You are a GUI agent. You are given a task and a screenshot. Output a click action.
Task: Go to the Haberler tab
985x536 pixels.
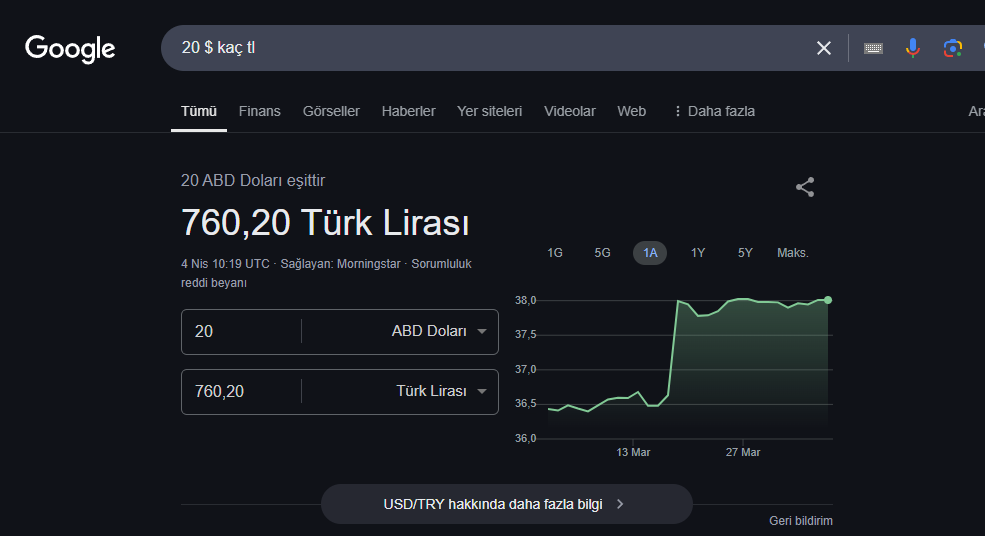[x=408, y=111]
